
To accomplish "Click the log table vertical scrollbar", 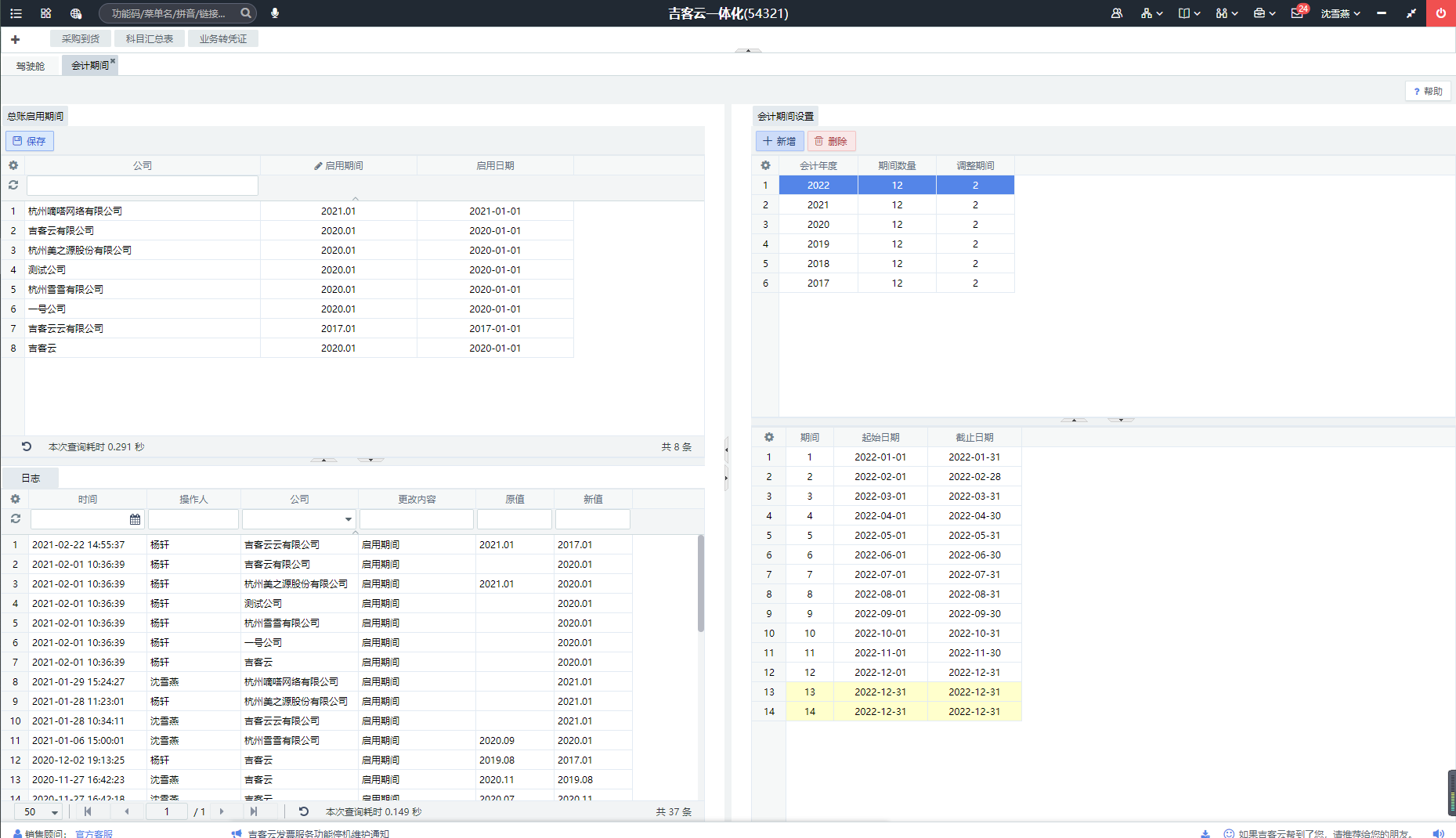I will pyautogui.click(x=701, y=583).
